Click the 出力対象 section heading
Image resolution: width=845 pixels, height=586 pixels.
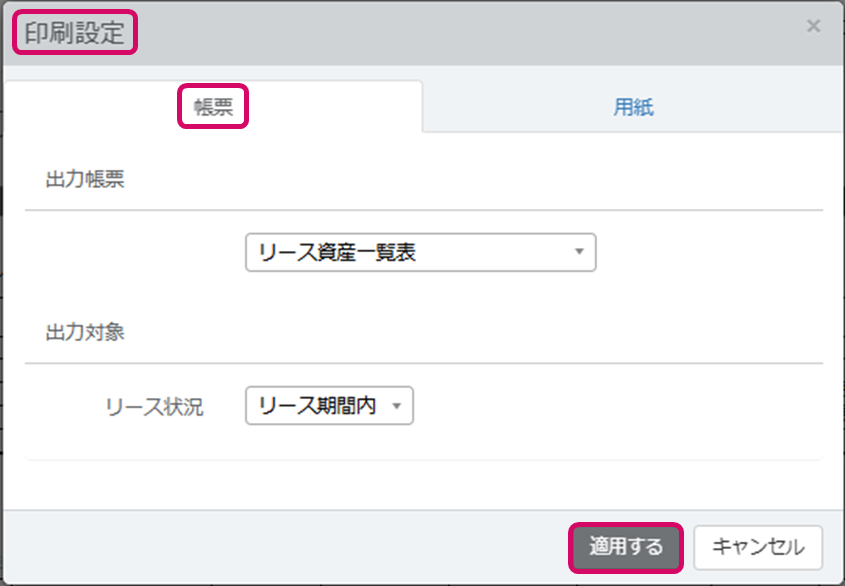[x=85, y=333]
